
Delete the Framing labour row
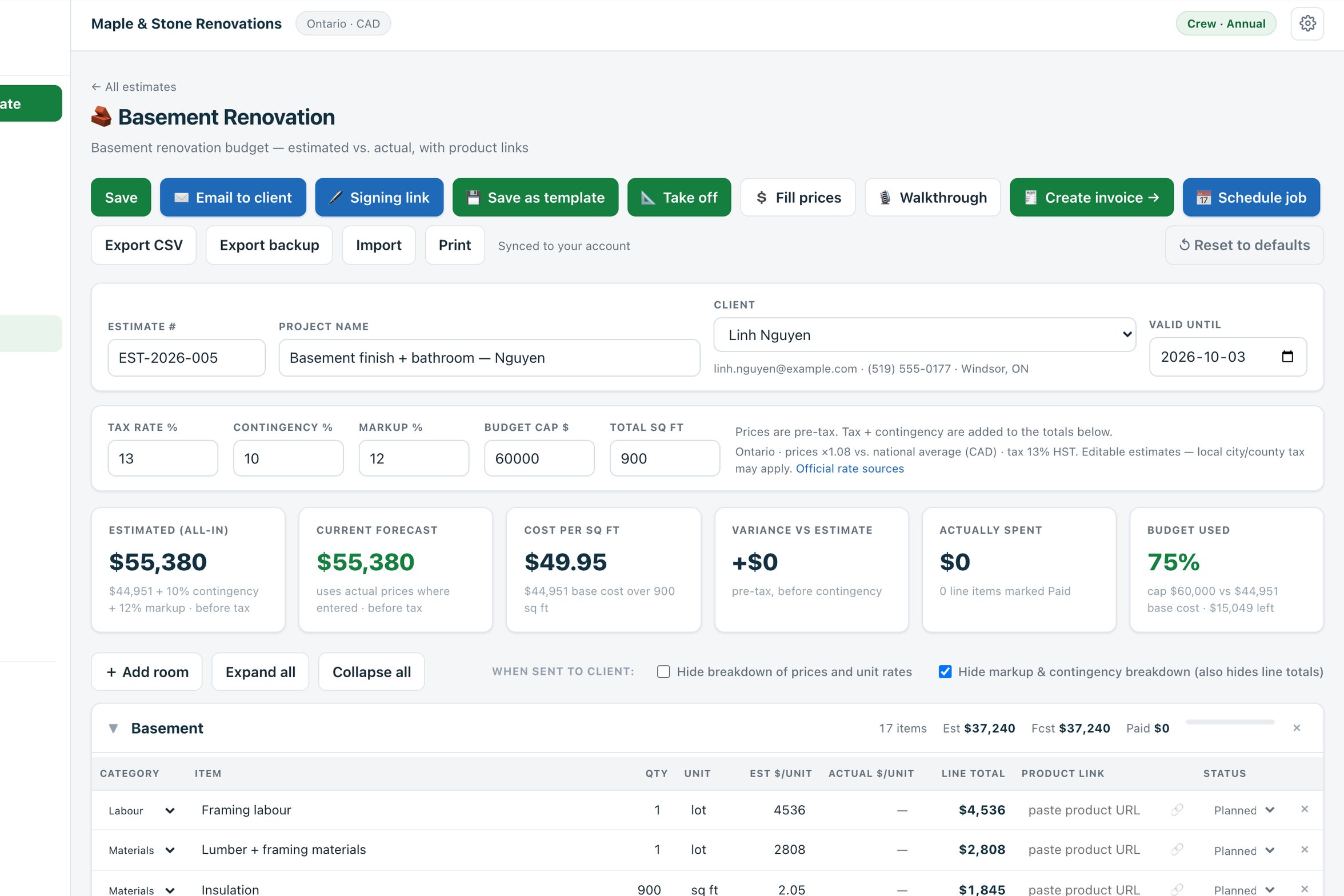pos(1305,809)
